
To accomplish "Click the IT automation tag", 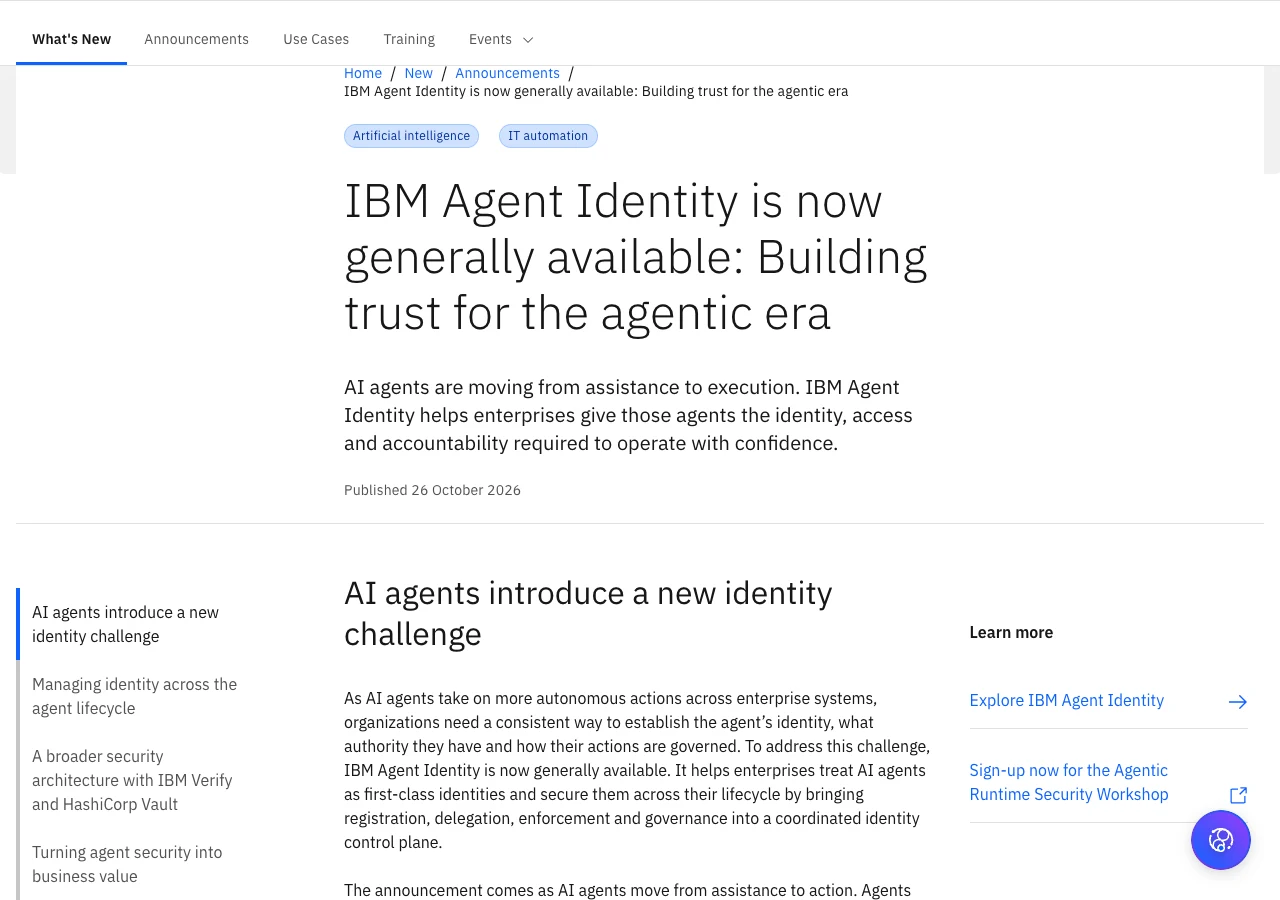I will (548, 136).
